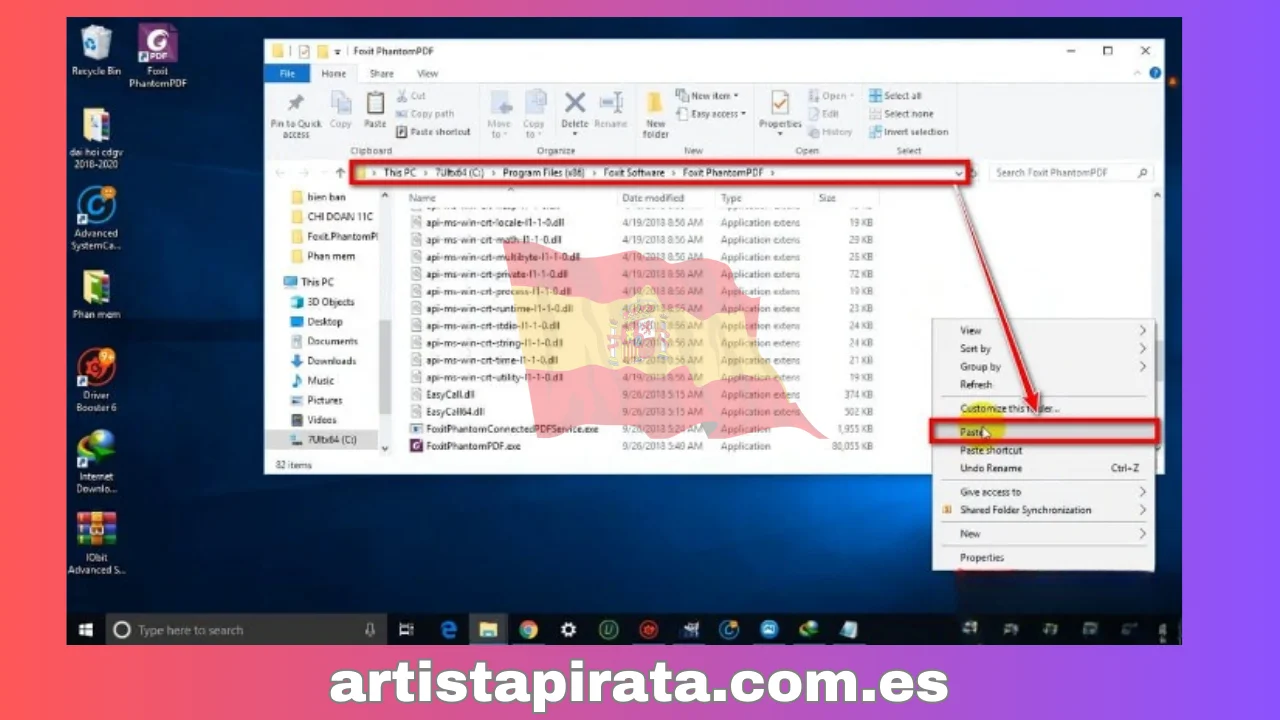
Task: Click the Copy icon in Clipboard group
Action: click(341, 110)
